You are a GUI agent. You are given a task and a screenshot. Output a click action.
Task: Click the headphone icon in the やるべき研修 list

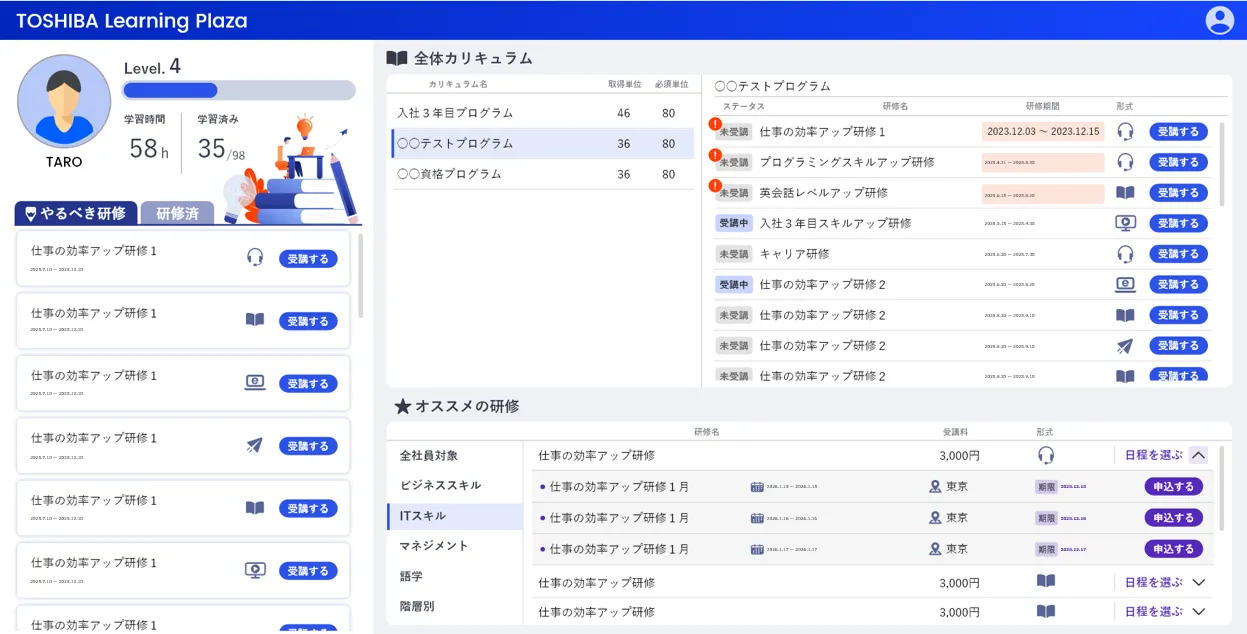coord(255,257)
